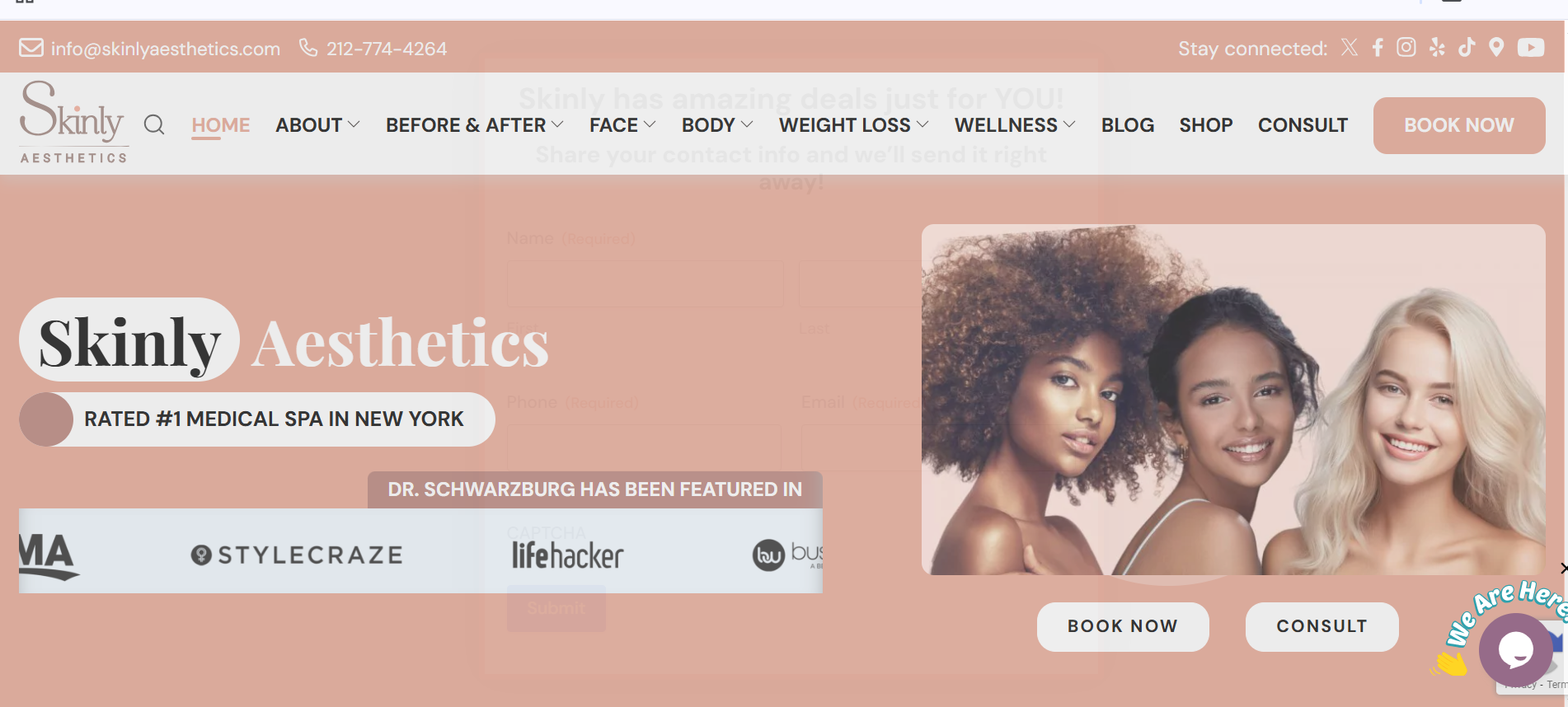This screenshot has width=1568, height=707.
Task: Open the Weight Loss dropdown
Action: pos(854,125)
